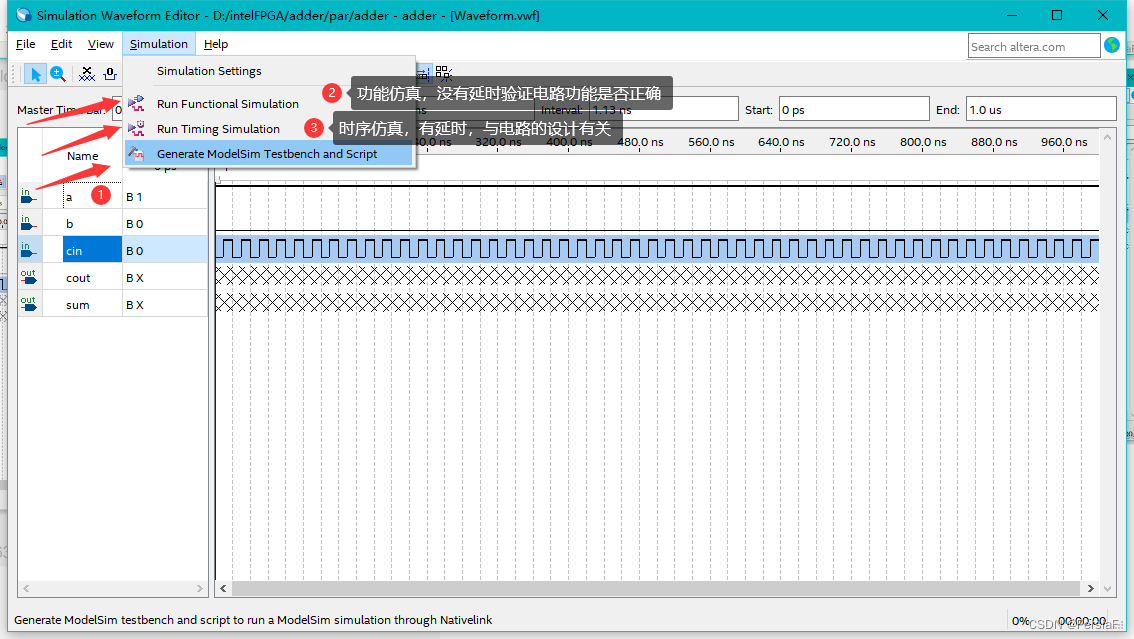Click the Interval value field
Image resolution: width=1134 pixels, height=639 pixels.
pos(663,109)
